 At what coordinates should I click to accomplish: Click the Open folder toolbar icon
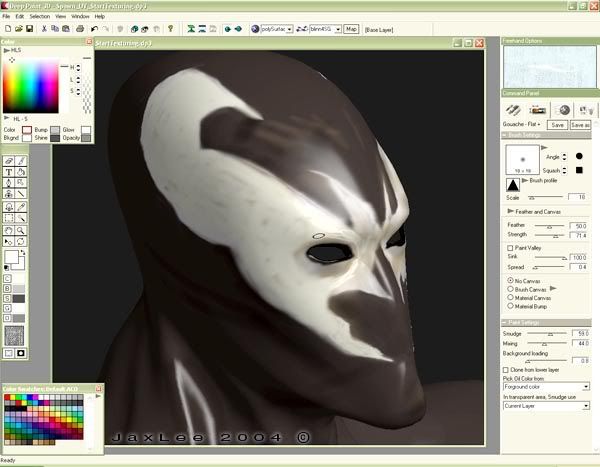pyautogui.click(x=18, y=29)
